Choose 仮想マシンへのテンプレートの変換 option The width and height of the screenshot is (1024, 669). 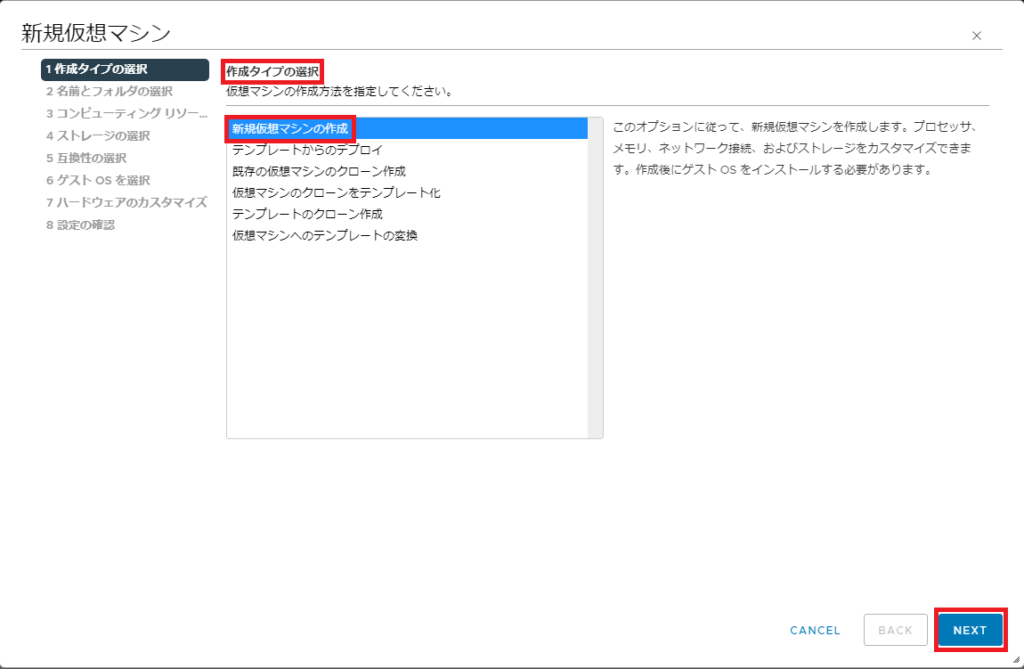pyautogui.click(x=407, y=235)
